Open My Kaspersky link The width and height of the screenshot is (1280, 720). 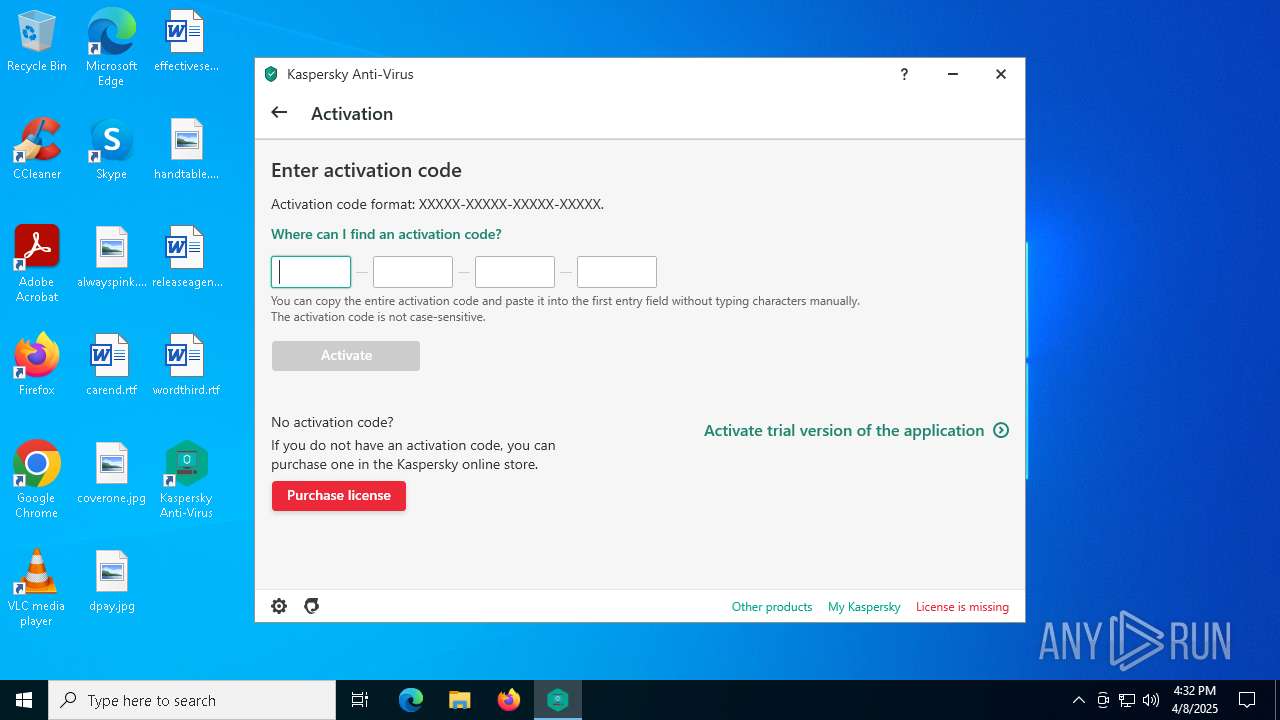[864, 607]
